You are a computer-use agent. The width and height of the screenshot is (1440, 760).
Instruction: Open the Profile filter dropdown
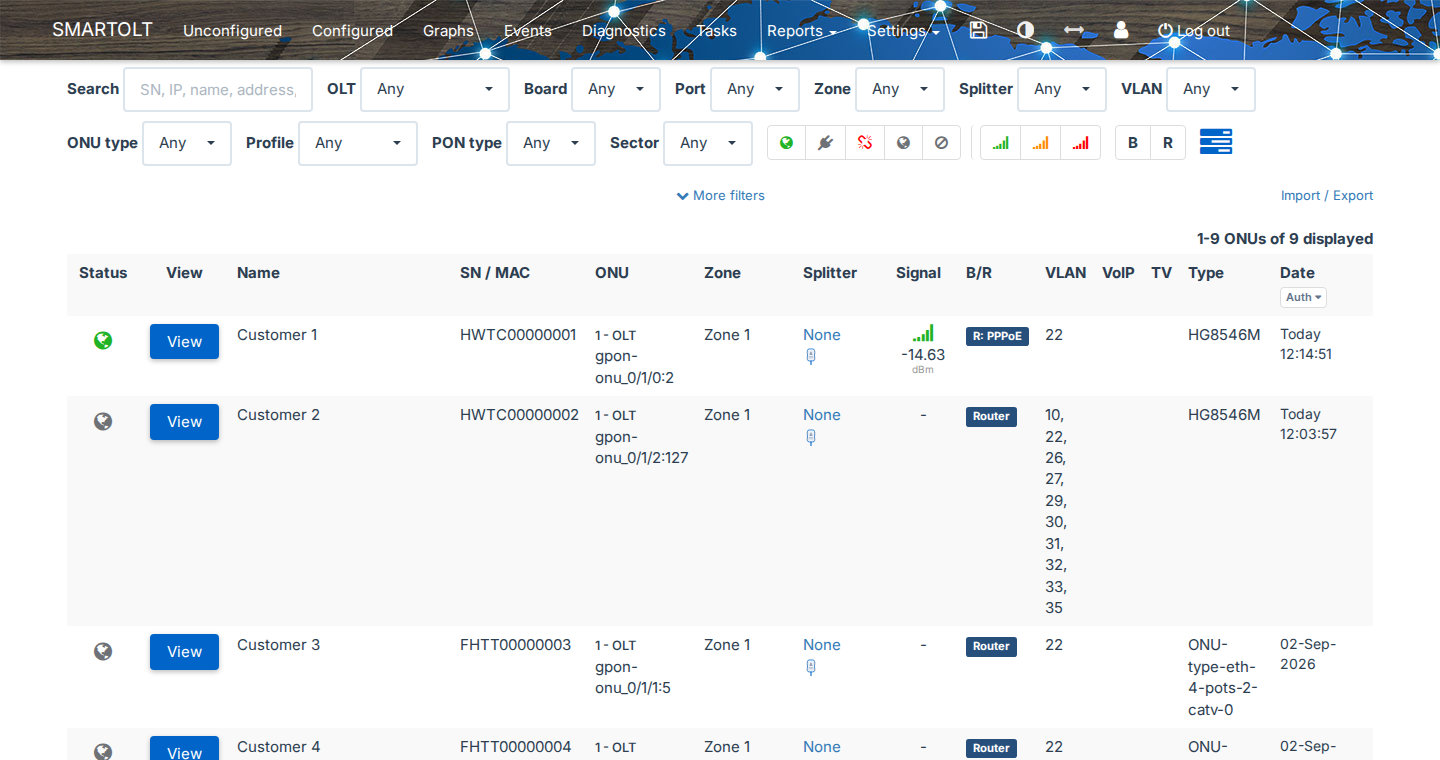click(358, 143)
